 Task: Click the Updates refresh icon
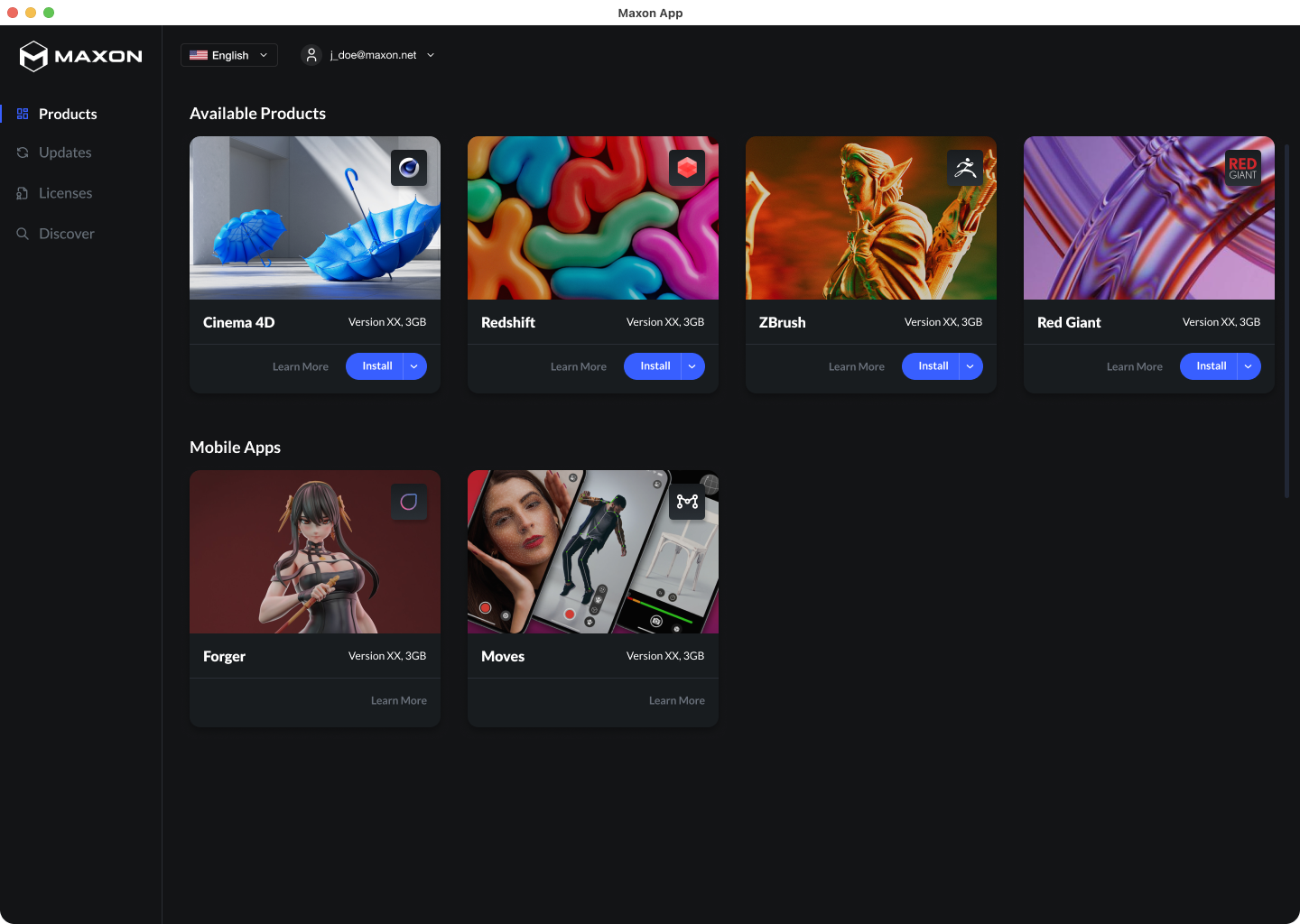pos(23,152)
